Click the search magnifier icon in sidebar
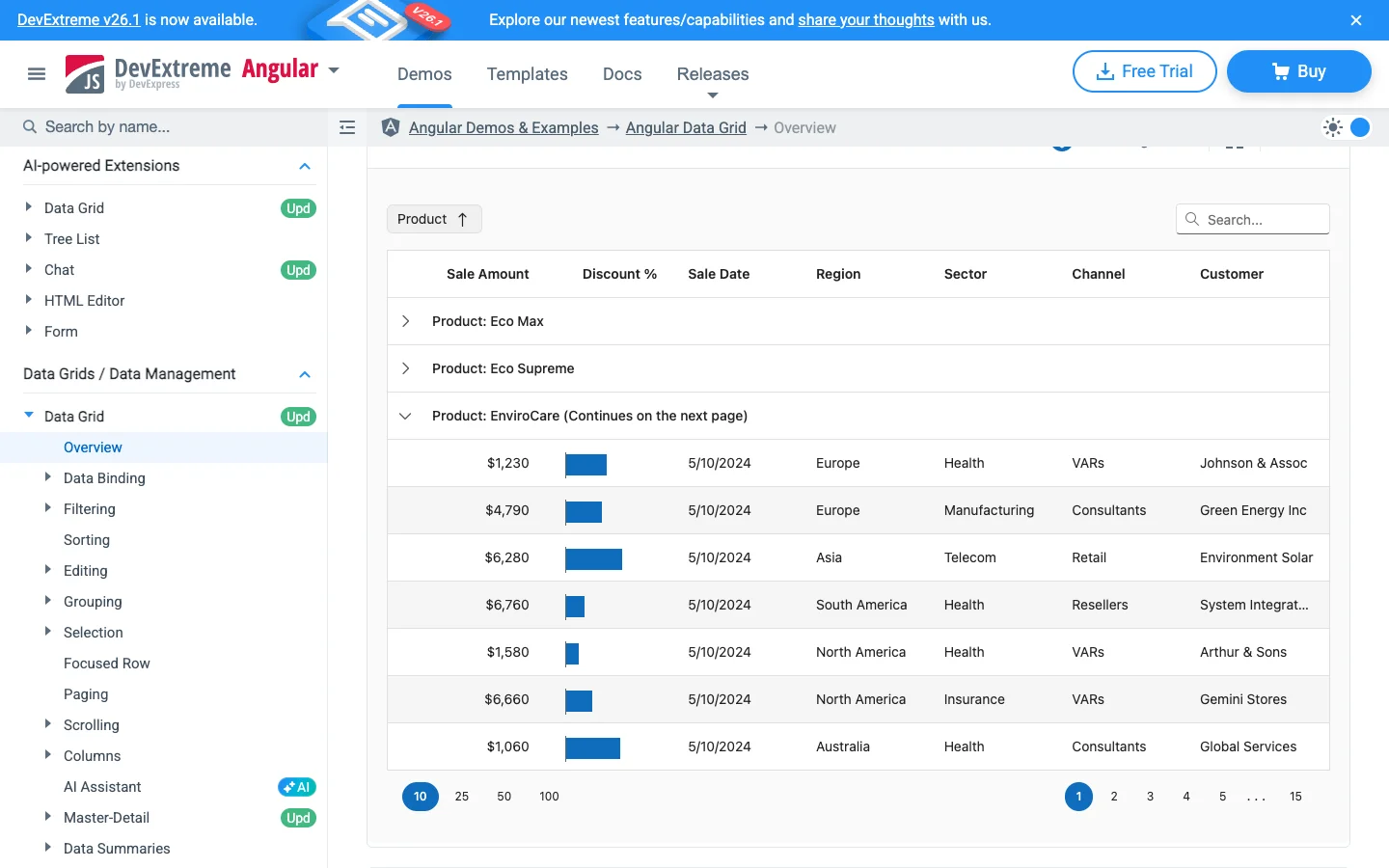This screenshot has height=868, width=1389. coord(30,126)
